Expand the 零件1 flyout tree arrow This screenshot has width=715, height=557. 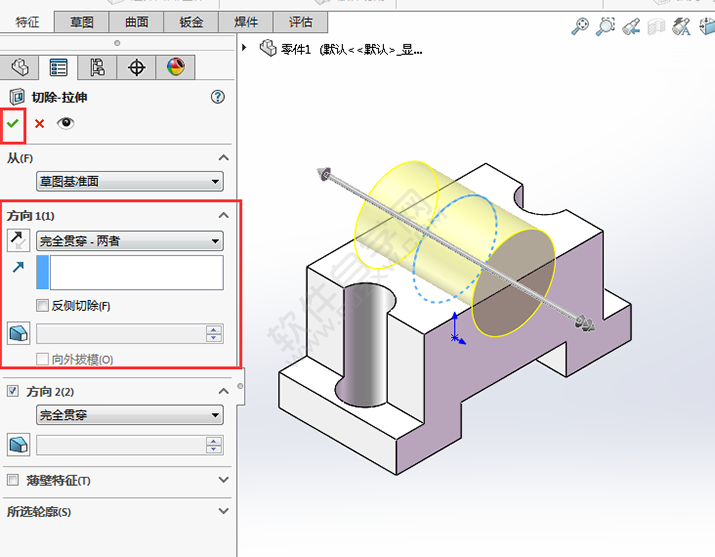click(x=244, y=47)
